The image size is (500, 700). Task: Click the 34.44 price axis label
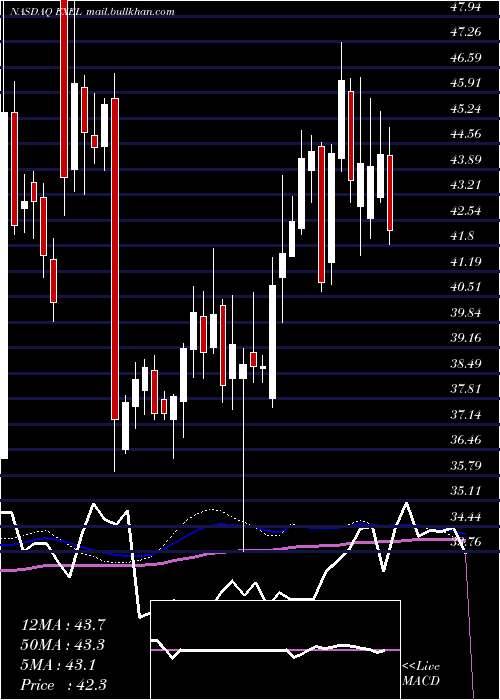click(x=466, y=517)
